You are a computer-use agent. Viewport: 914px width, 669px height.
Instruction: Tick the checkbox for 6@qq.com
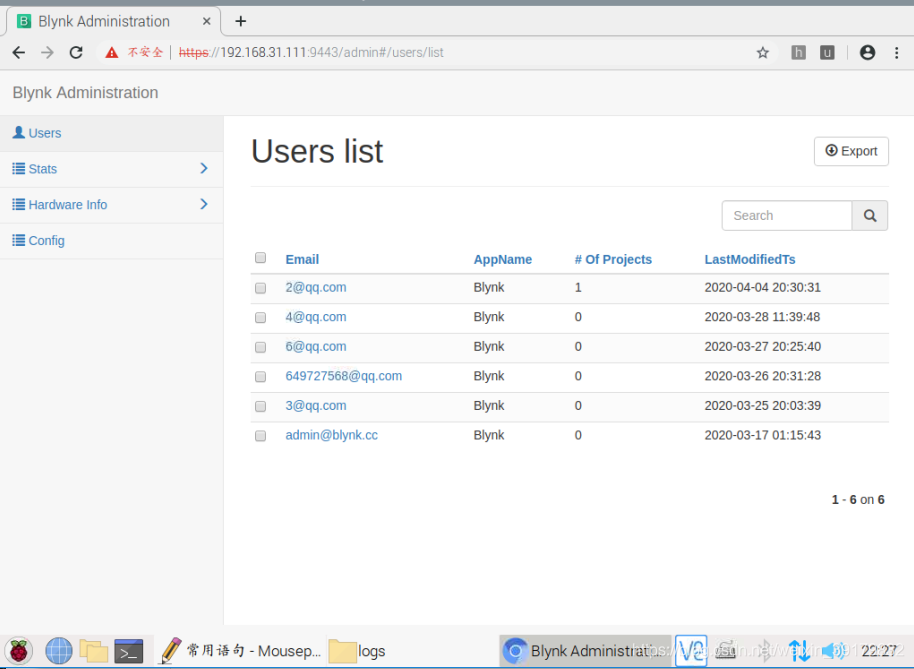261,347
